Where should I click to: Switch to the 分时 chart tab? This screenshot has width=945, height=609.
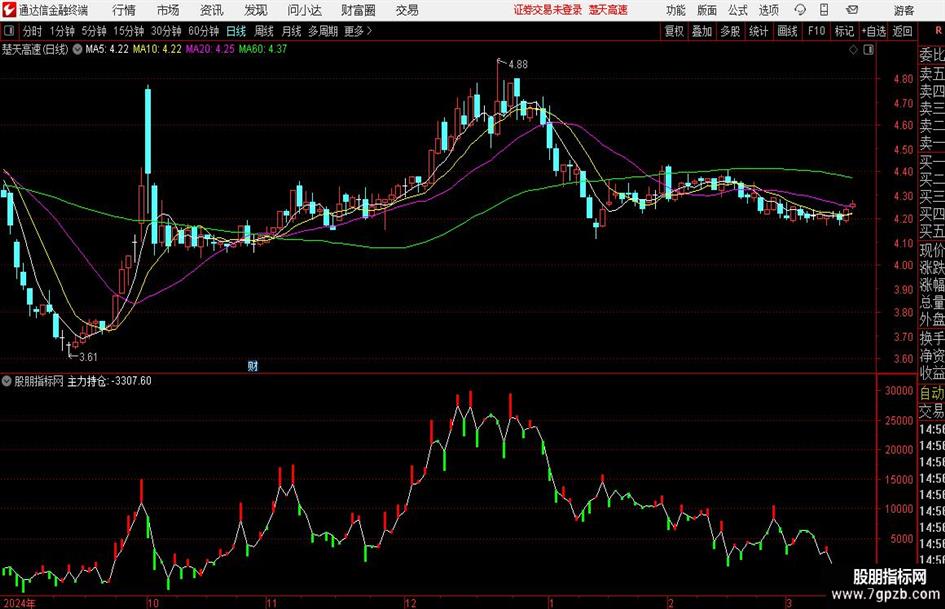[x=32, y=31]
